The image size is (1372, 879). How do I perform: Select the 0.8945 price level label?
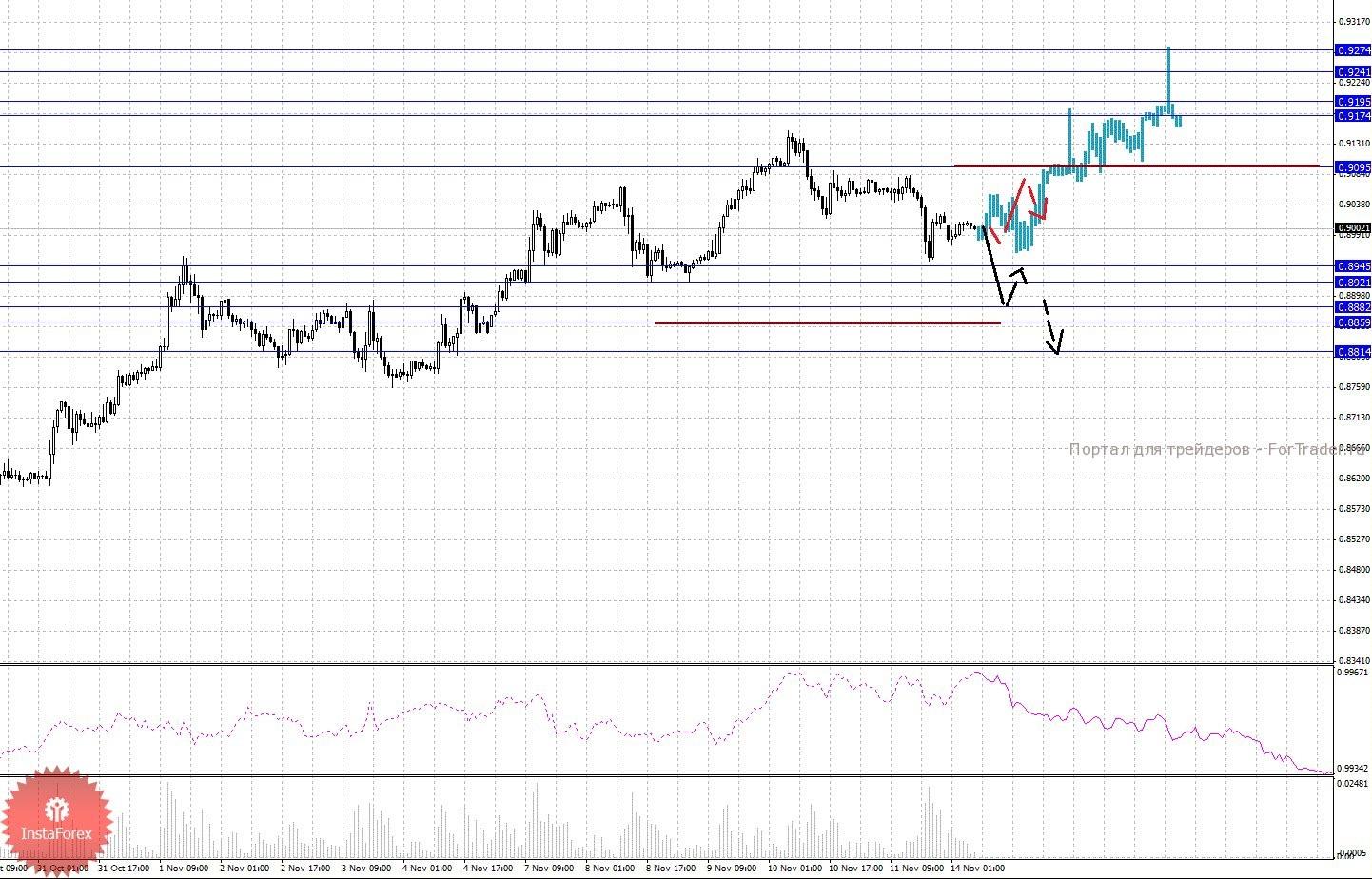coord(1353,266)
